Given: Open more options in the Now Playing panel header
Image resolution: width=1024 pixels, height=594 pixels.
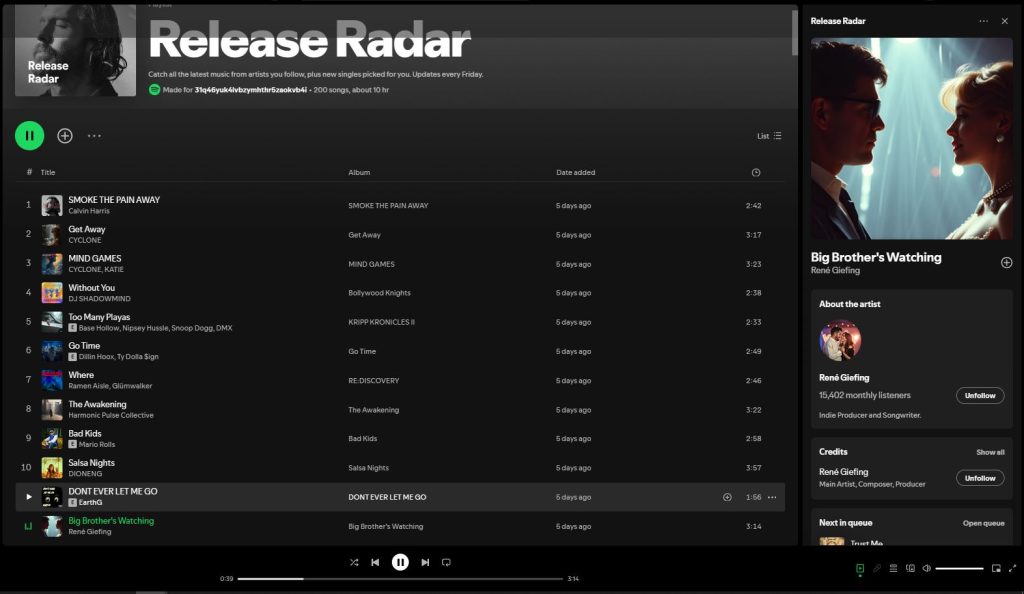Looking at the screenshot, I should pos(984,21).
